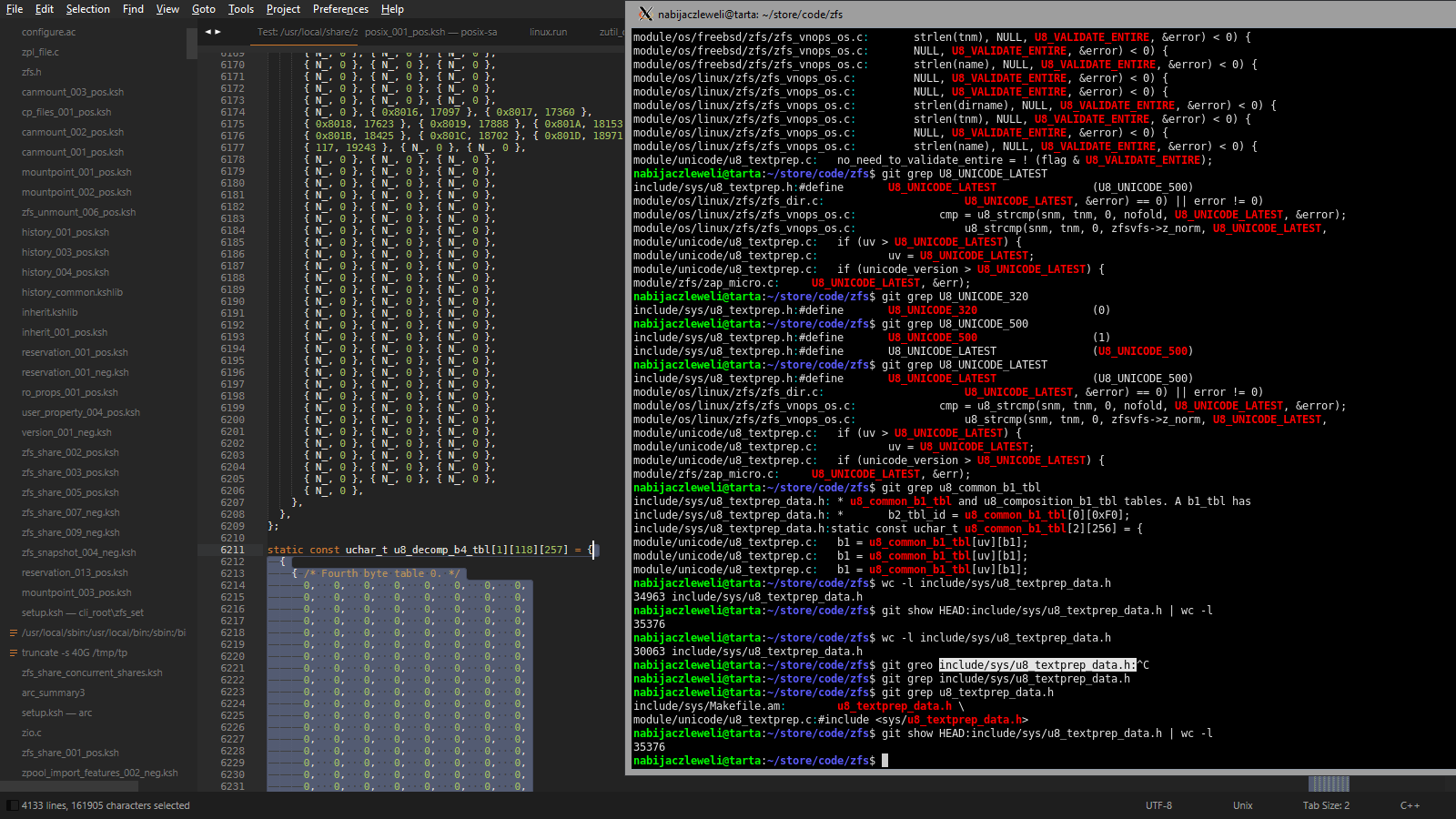The image size is (1456, 819).
Task: Click the orange icon beside truncate -s 40G entry
Action: (x=13, y=652)
